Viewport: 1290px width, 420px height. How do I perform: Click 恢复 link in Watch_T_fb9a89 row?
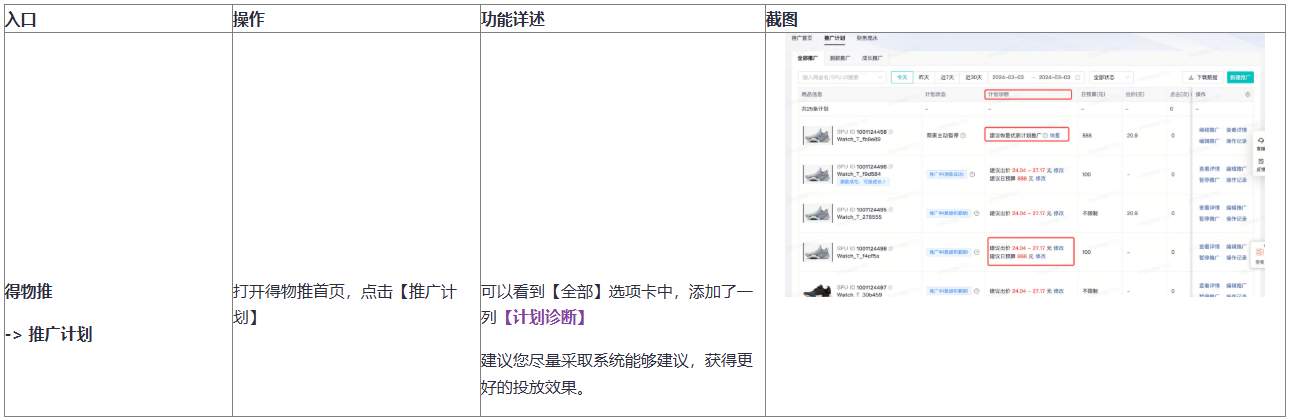click(1055, 135)
